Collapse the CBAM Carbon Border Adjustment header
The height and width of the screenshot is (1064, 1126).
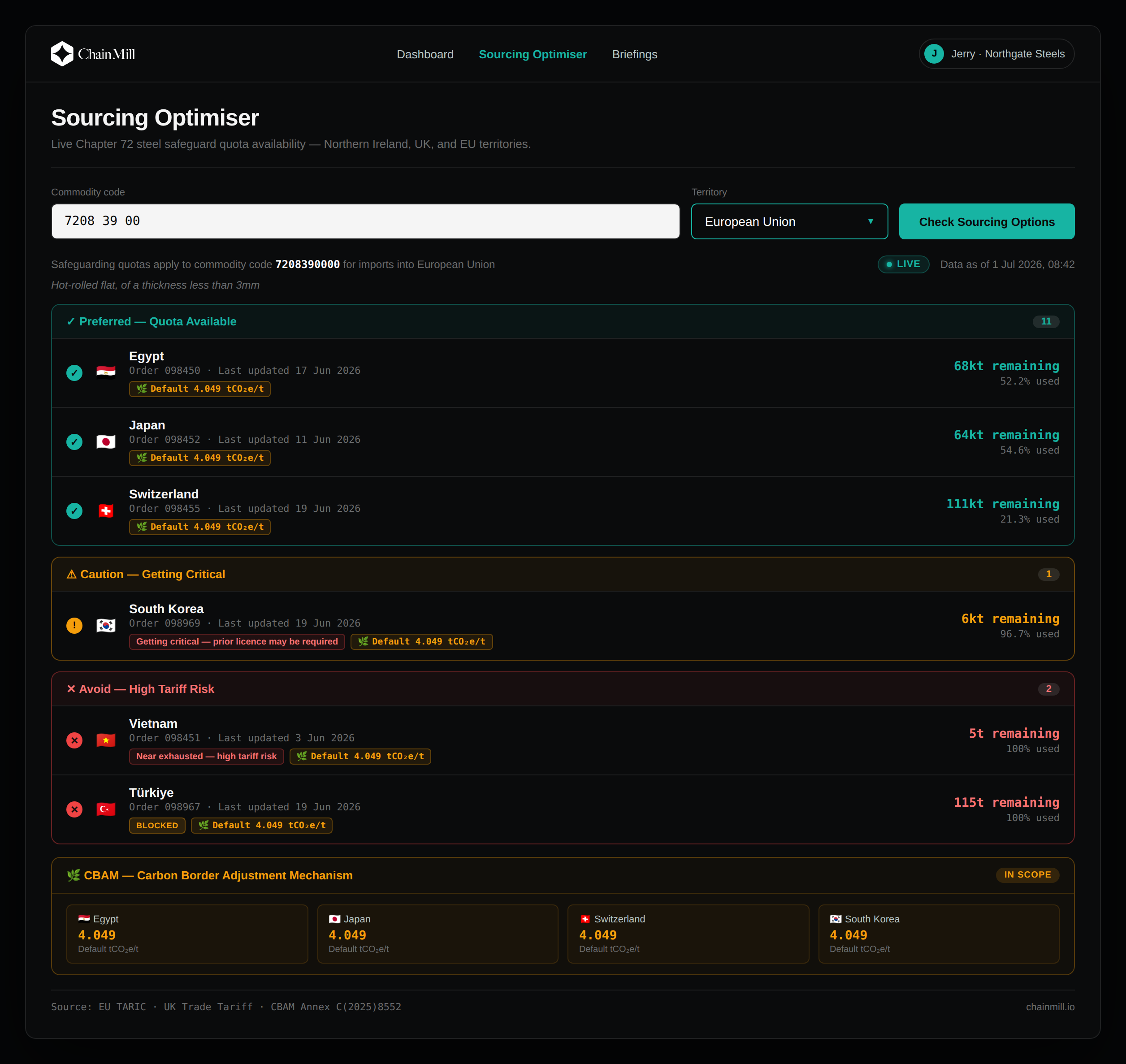pos(563,875)
